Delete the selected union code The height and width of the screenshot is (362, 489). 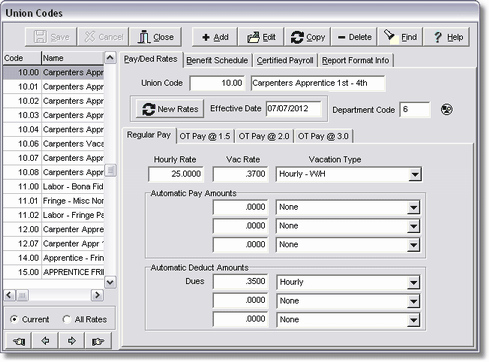click(354, 37)
